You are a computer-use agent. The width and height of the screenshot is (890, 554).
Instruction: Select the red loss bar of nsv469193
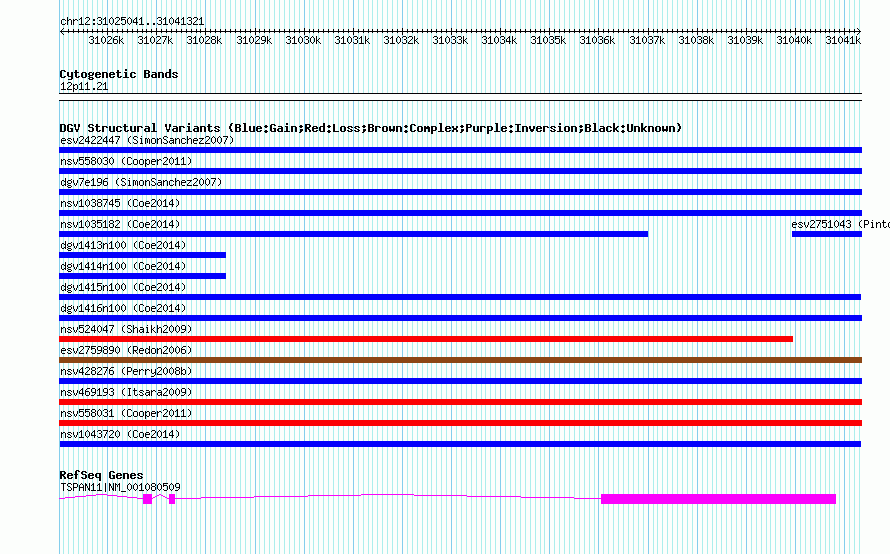tap(460, 402)
